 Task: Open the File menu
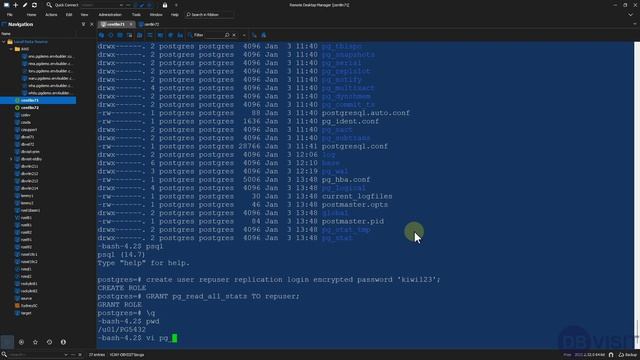point(9,14)
